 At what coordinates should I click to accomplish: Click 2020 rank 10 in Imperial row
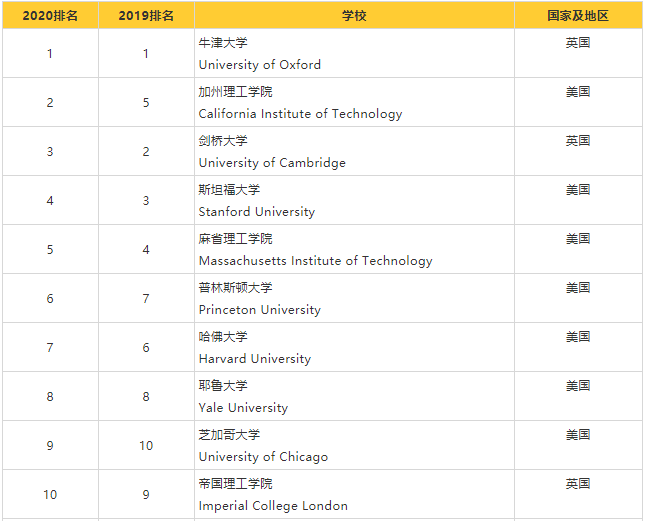pyautogui.click(x=50, y=495)
